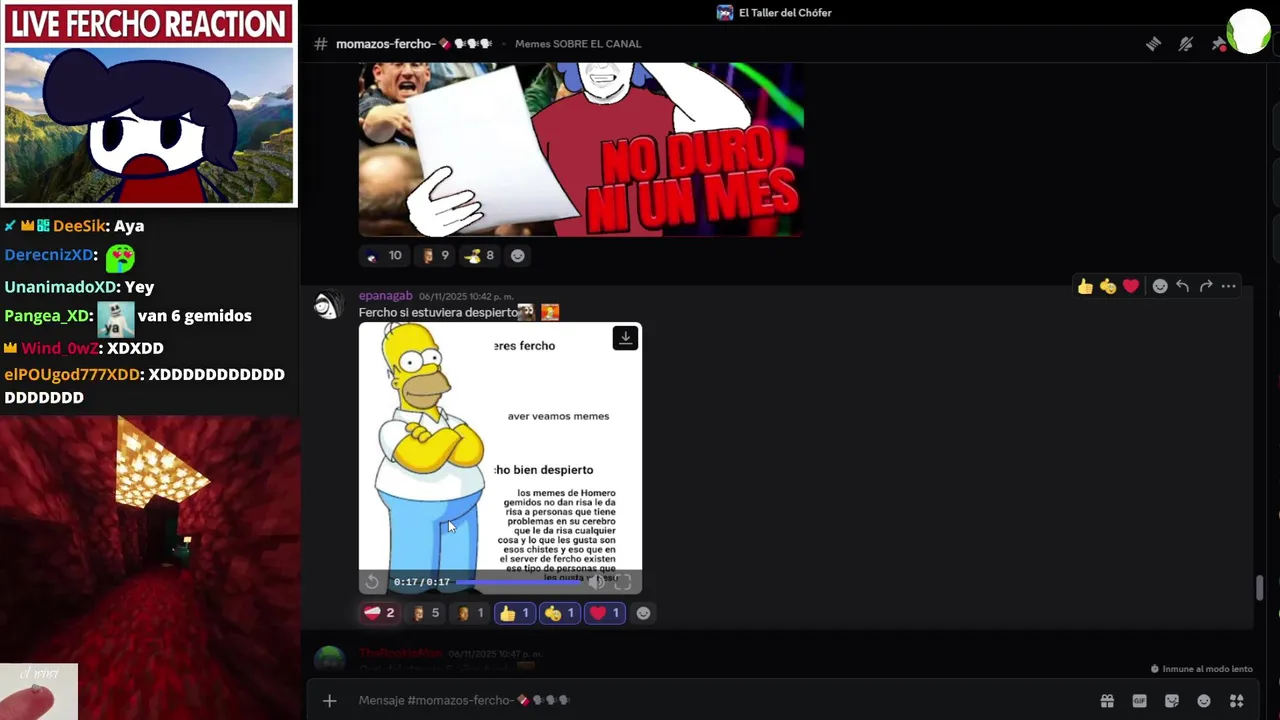Toggle the reaction with count 10
Screen dimensions: 1280x720
coord(384,255)
